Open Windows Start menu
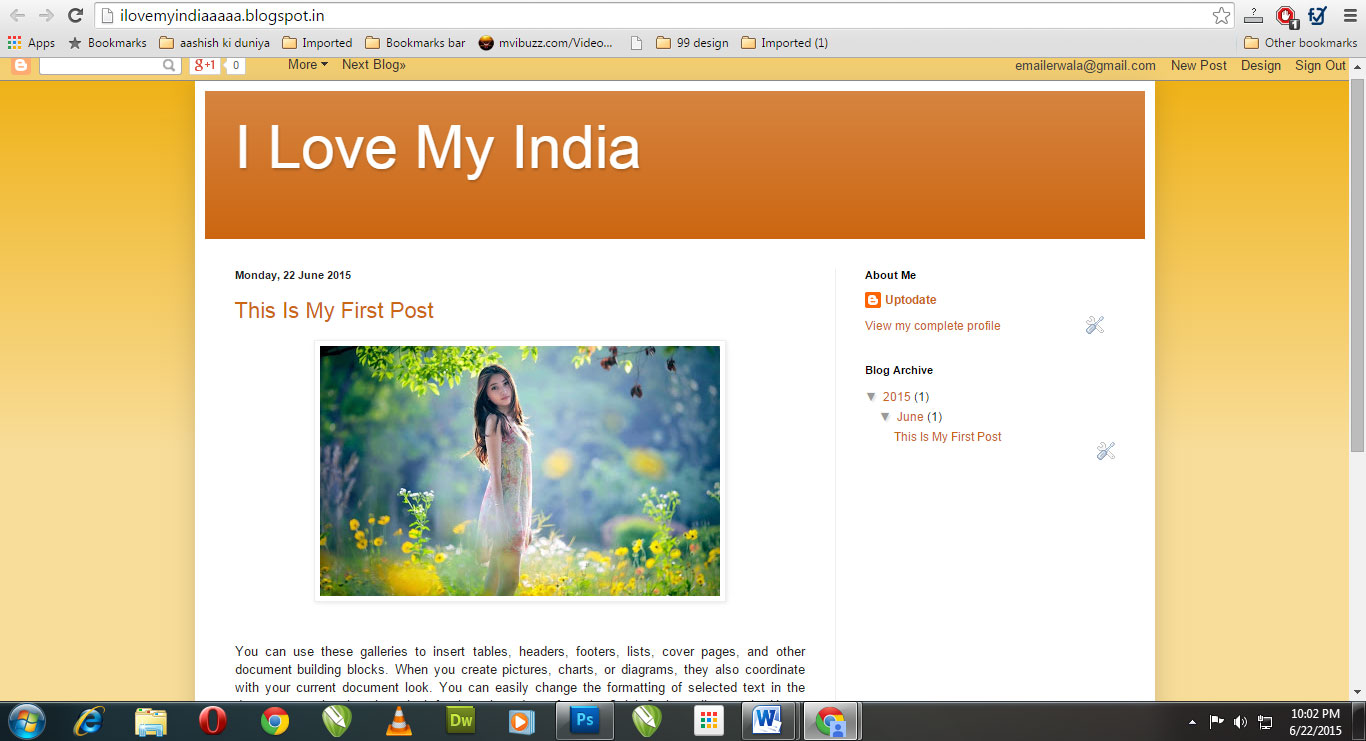Image resolution: width=1366 pixels, height=741 pixels. click(x=25, y=721)
